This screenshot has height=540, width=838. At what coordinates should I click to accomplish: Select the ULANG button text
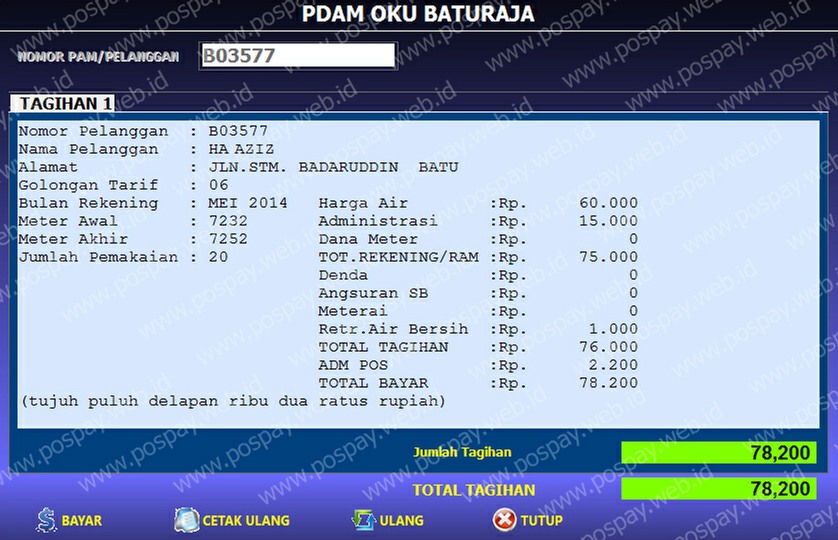[401, 521]
